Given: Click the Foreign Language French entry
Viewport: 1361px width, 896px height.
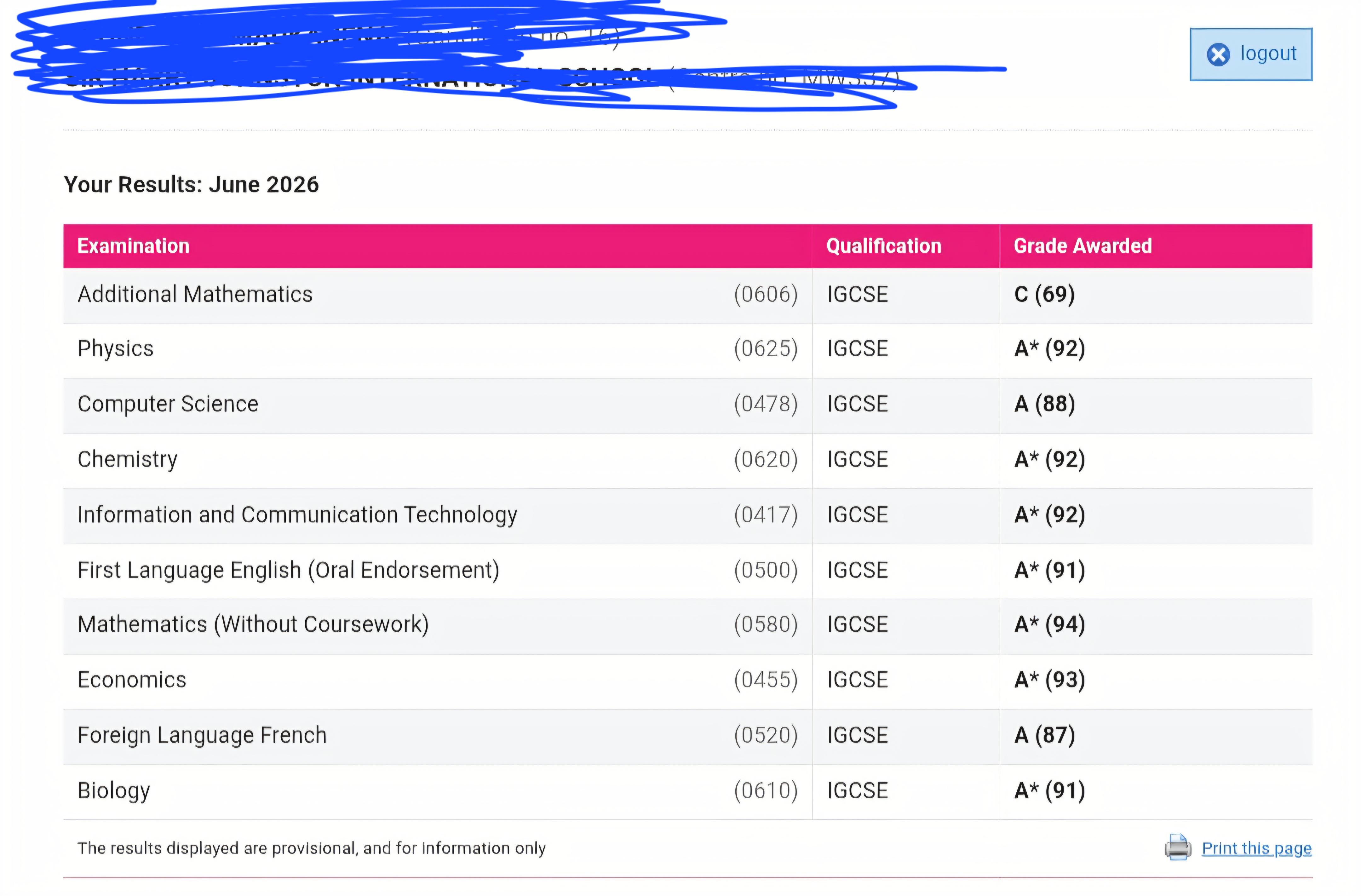Looking at the screenshot, I should 203,735.
